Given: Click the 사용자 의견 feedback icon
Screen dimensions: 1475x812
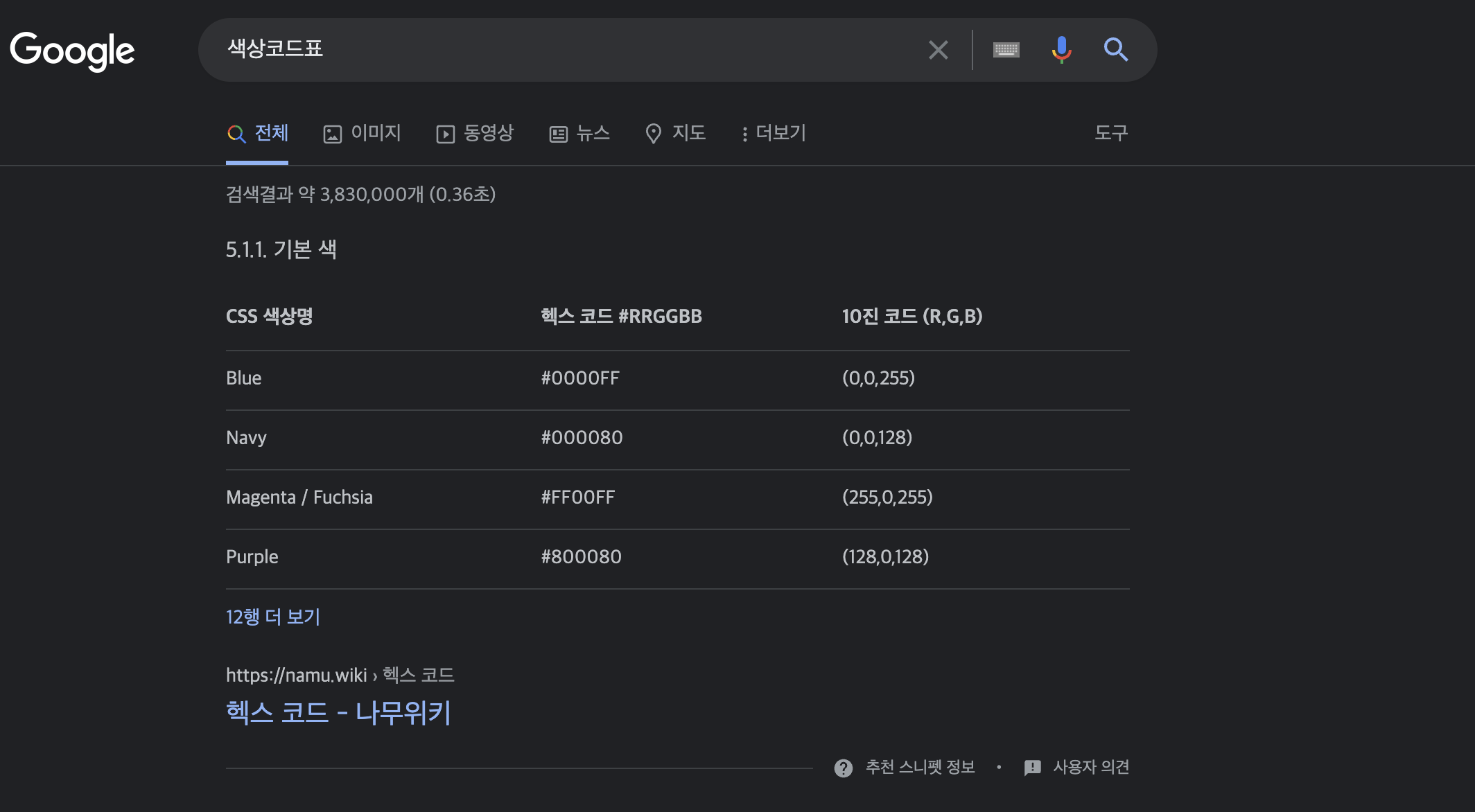Looking at the screenshot, I should [1032, 768].
